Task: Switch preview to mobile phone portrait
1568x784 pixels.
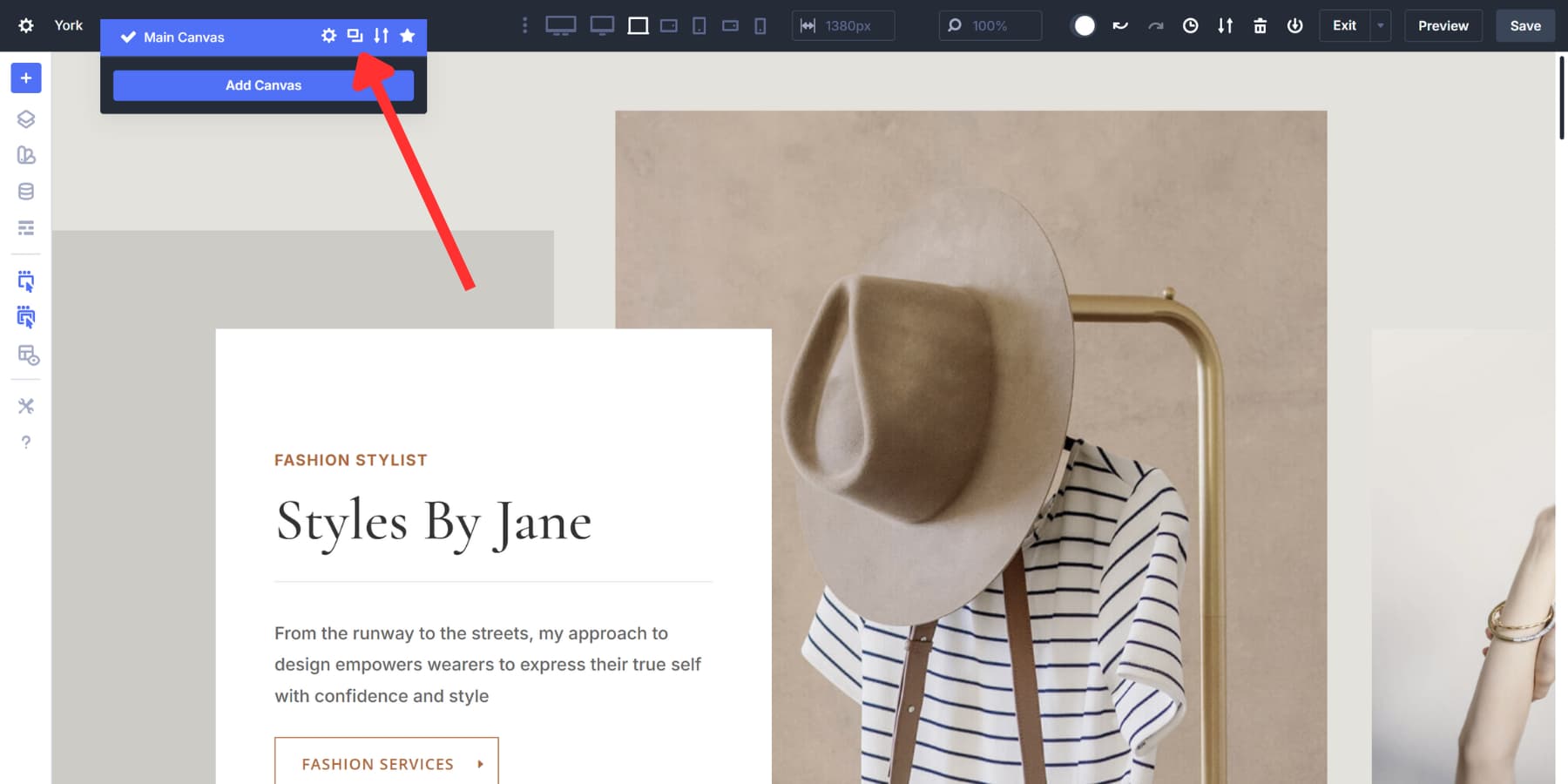Action: click(760, 25)
